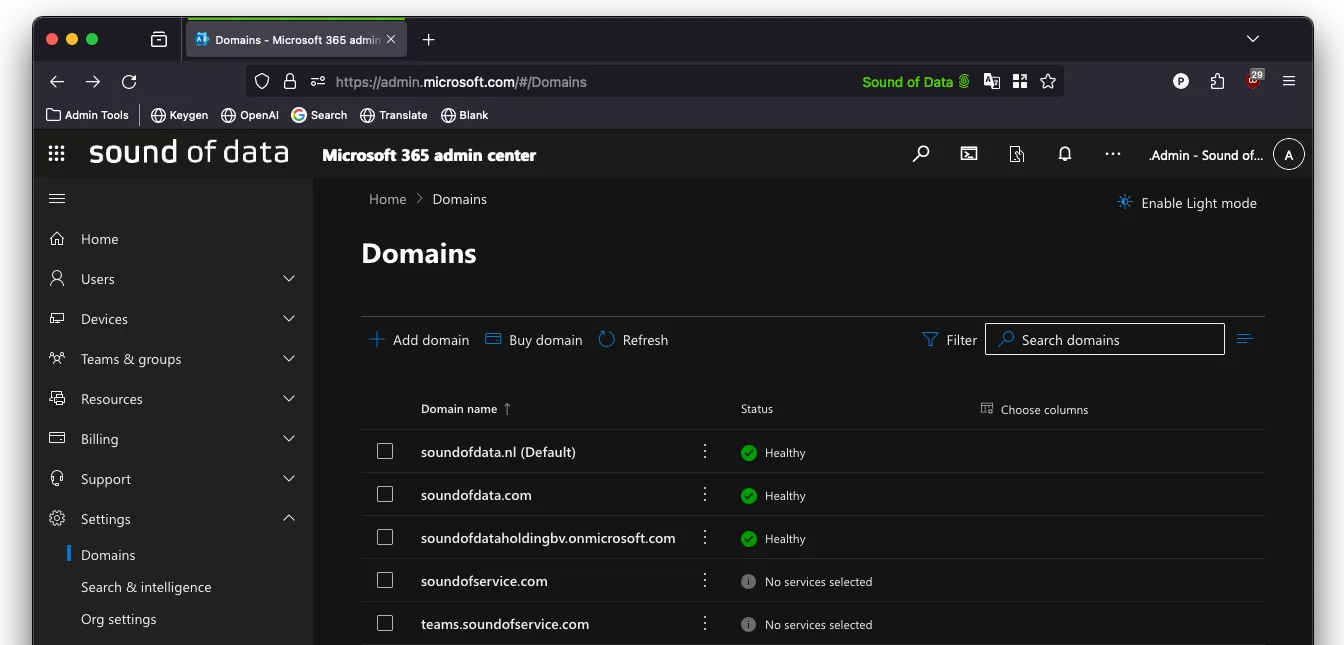Open the Filter option

pos(949,340)
